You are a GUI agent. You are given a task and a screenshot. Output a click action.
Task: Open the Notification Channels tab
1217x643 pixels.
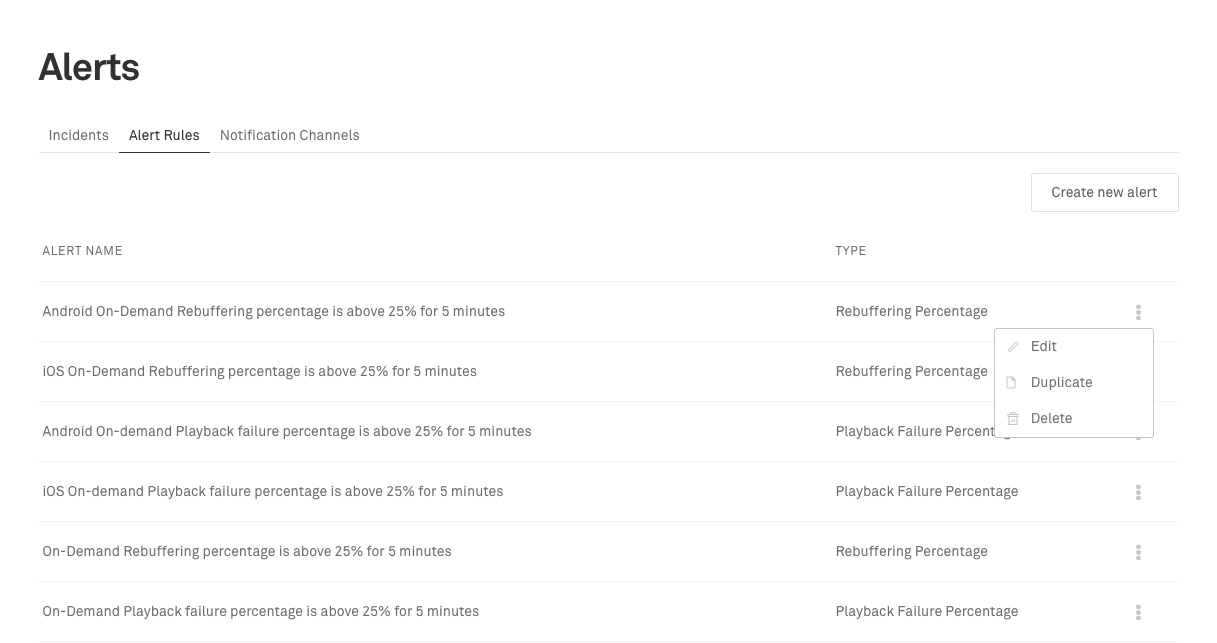290,135
